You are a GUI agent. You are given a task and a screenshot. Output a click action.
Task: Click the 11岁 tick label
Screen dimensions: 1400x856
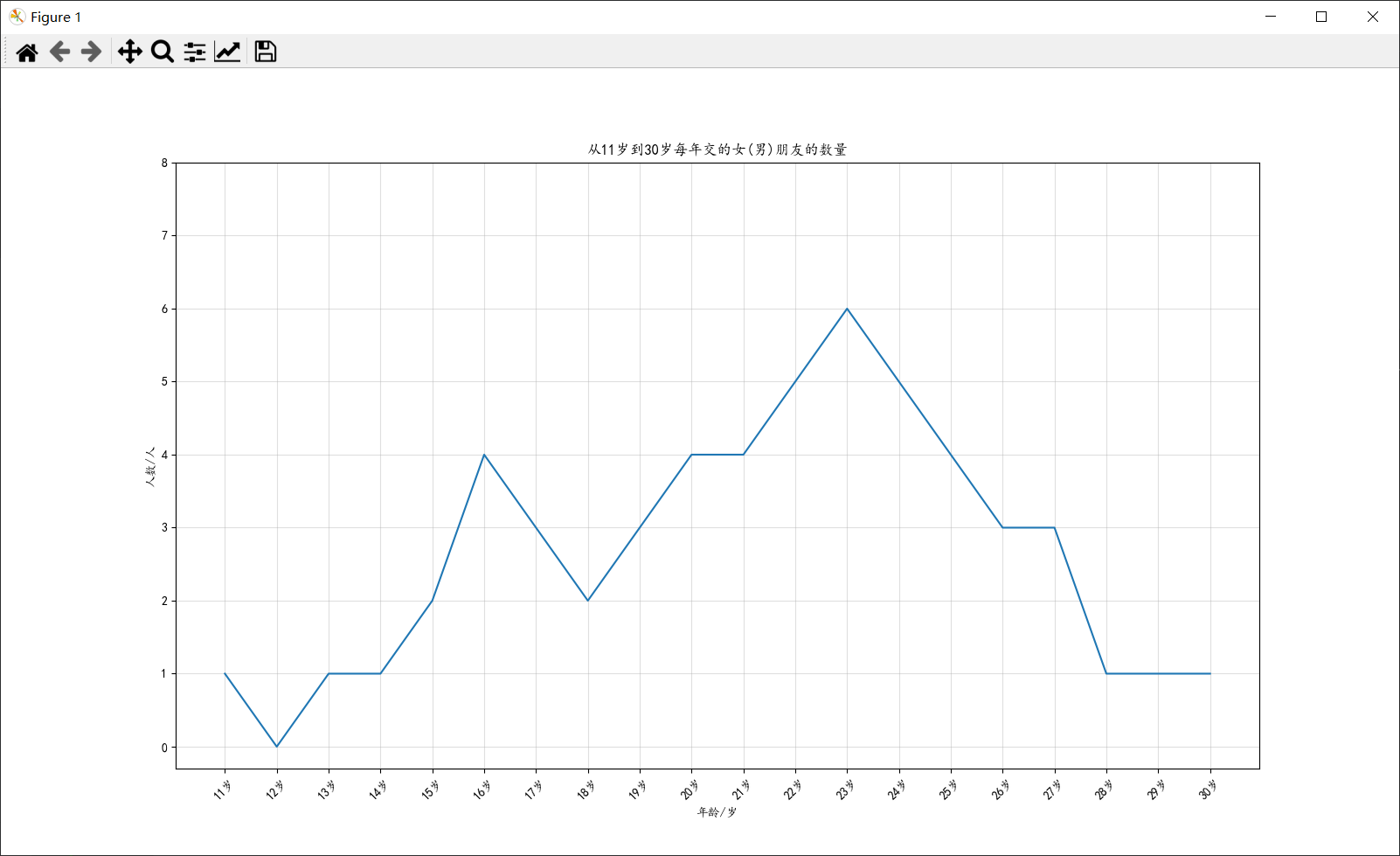[224, 790]
